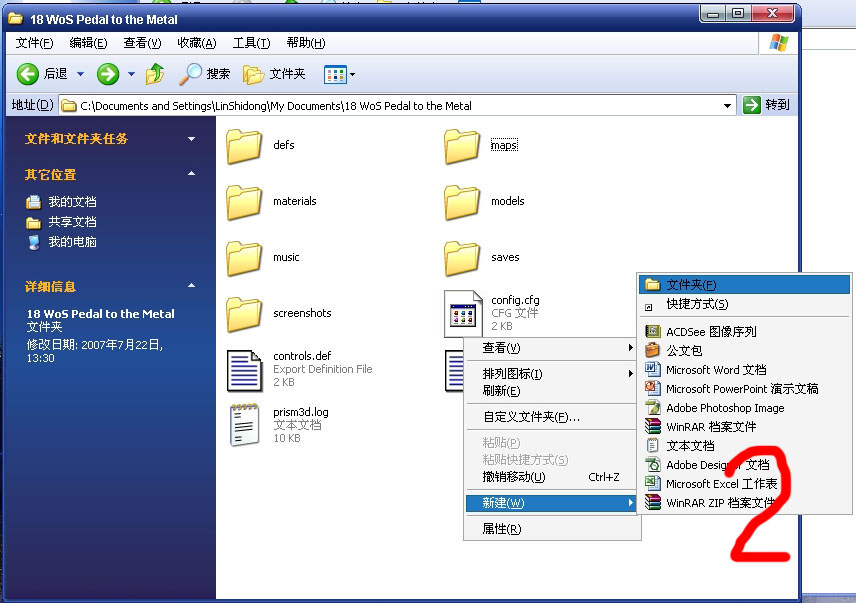Select the materials folder icon
This screenshot has width=856, height=603.
coord(244,202)
